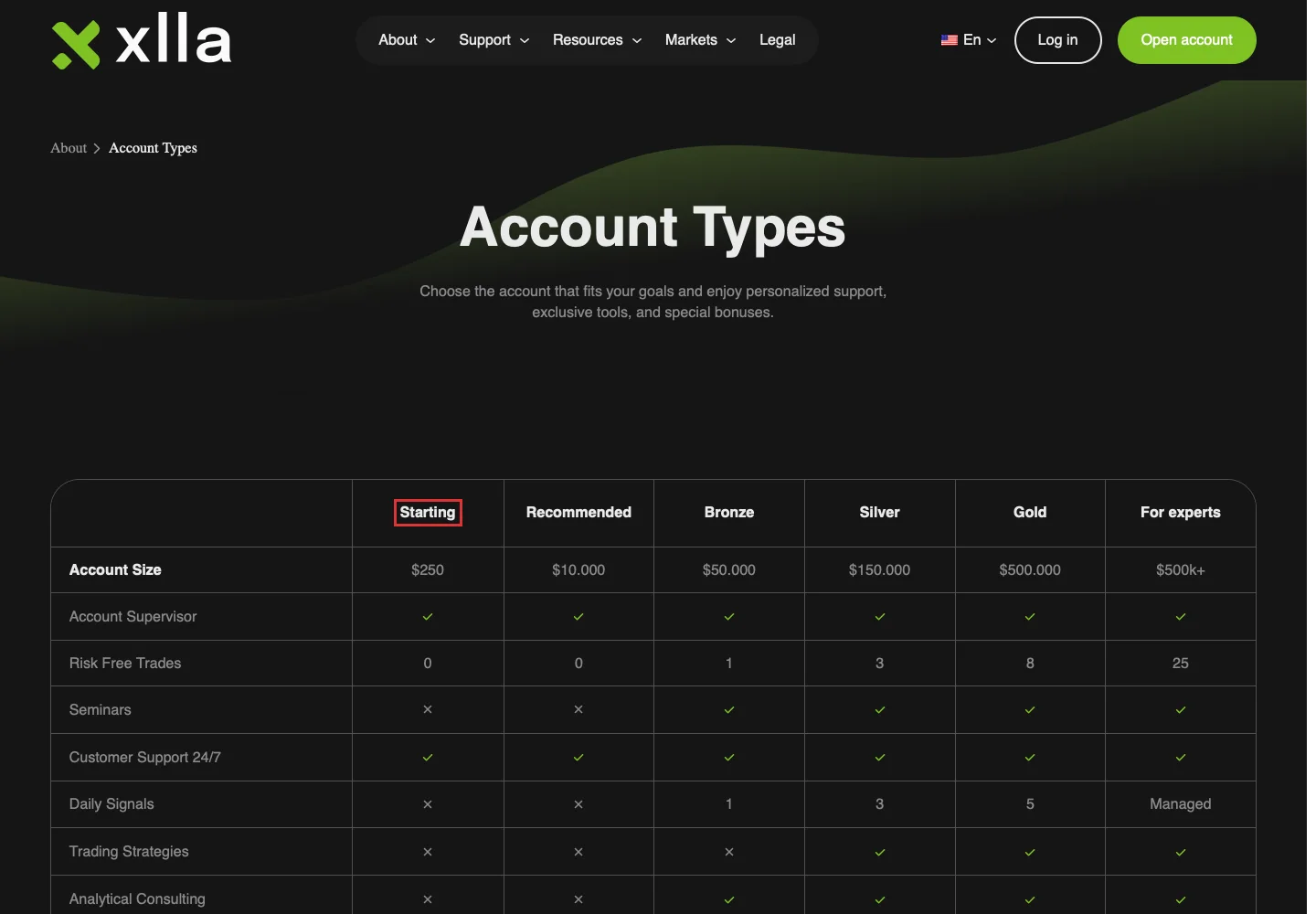Select the For experts column header
Image resolution: width=1316 pixels, height=914 pixels.
tap(1181, 513)
